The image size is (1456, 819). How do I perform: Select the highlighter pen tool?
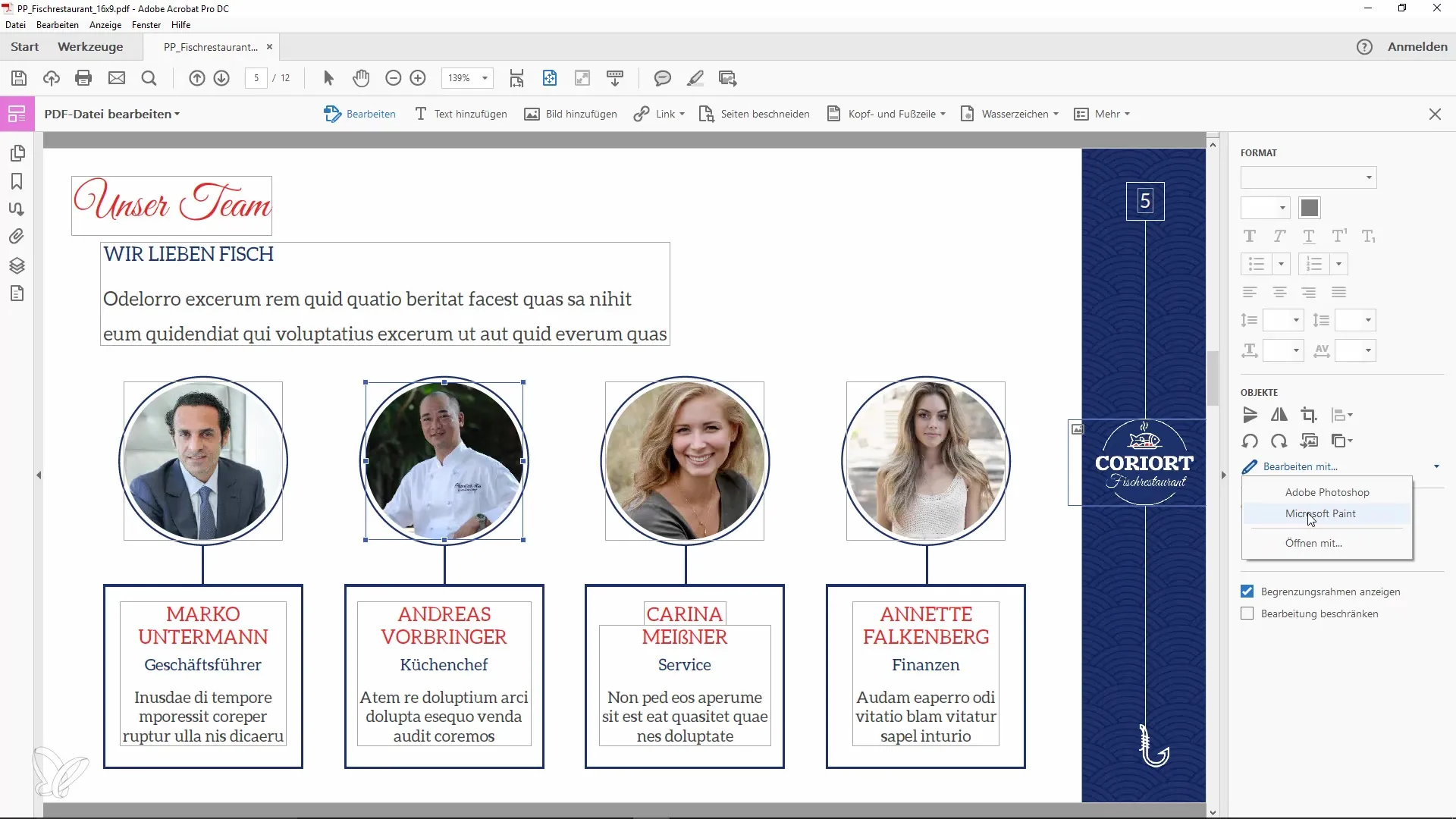pos(695,78)
